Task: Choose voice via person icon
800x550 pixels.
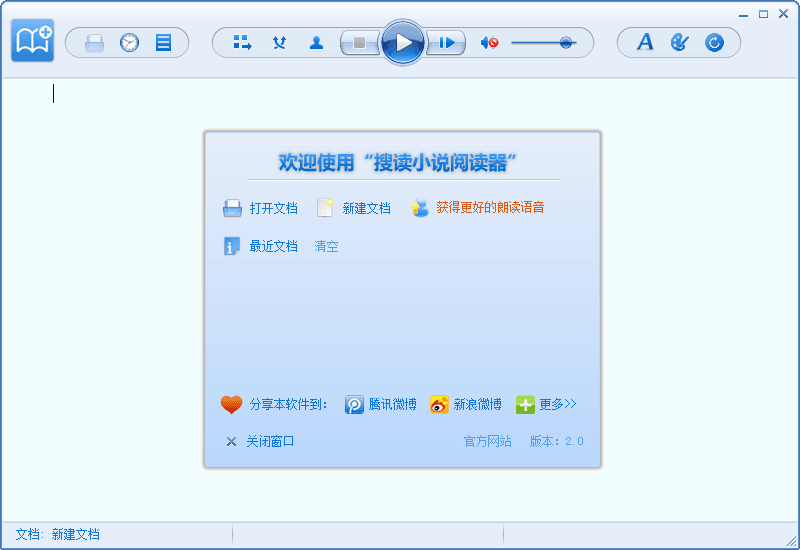Action: (316, 42)
